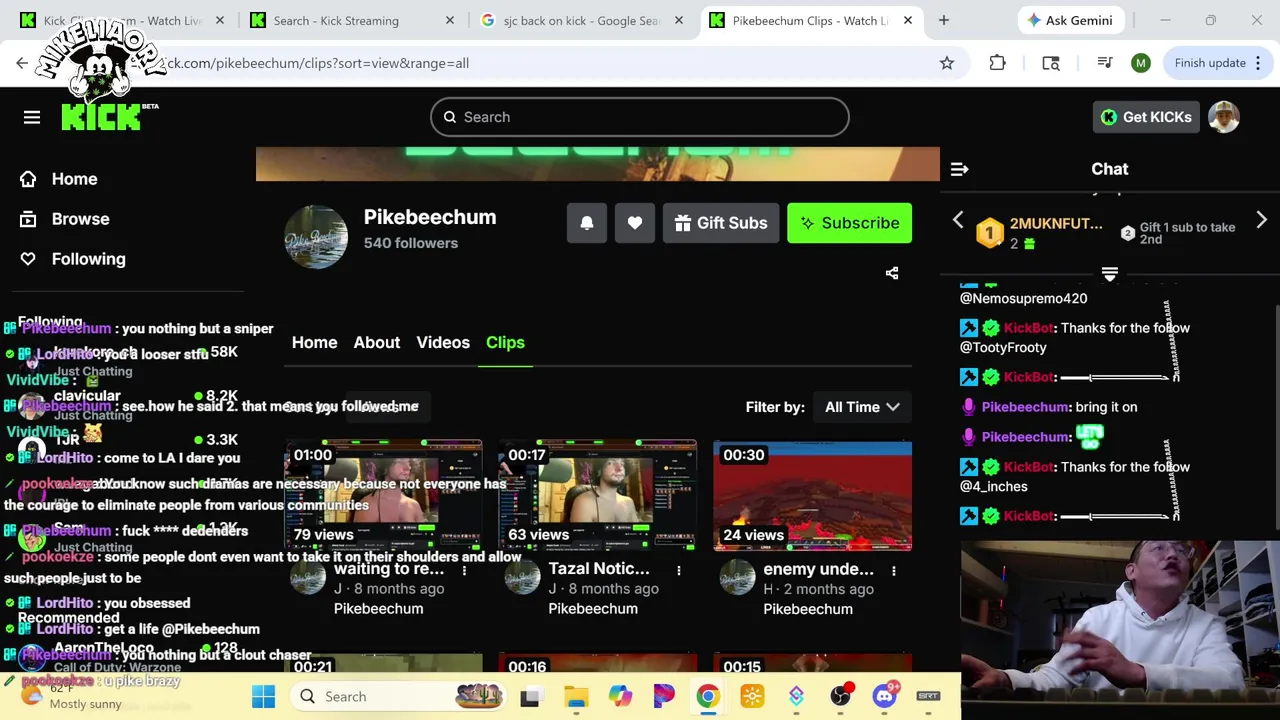Open the About tab
Viewport: 1280px width, 720px height.
tap(377, 342)
